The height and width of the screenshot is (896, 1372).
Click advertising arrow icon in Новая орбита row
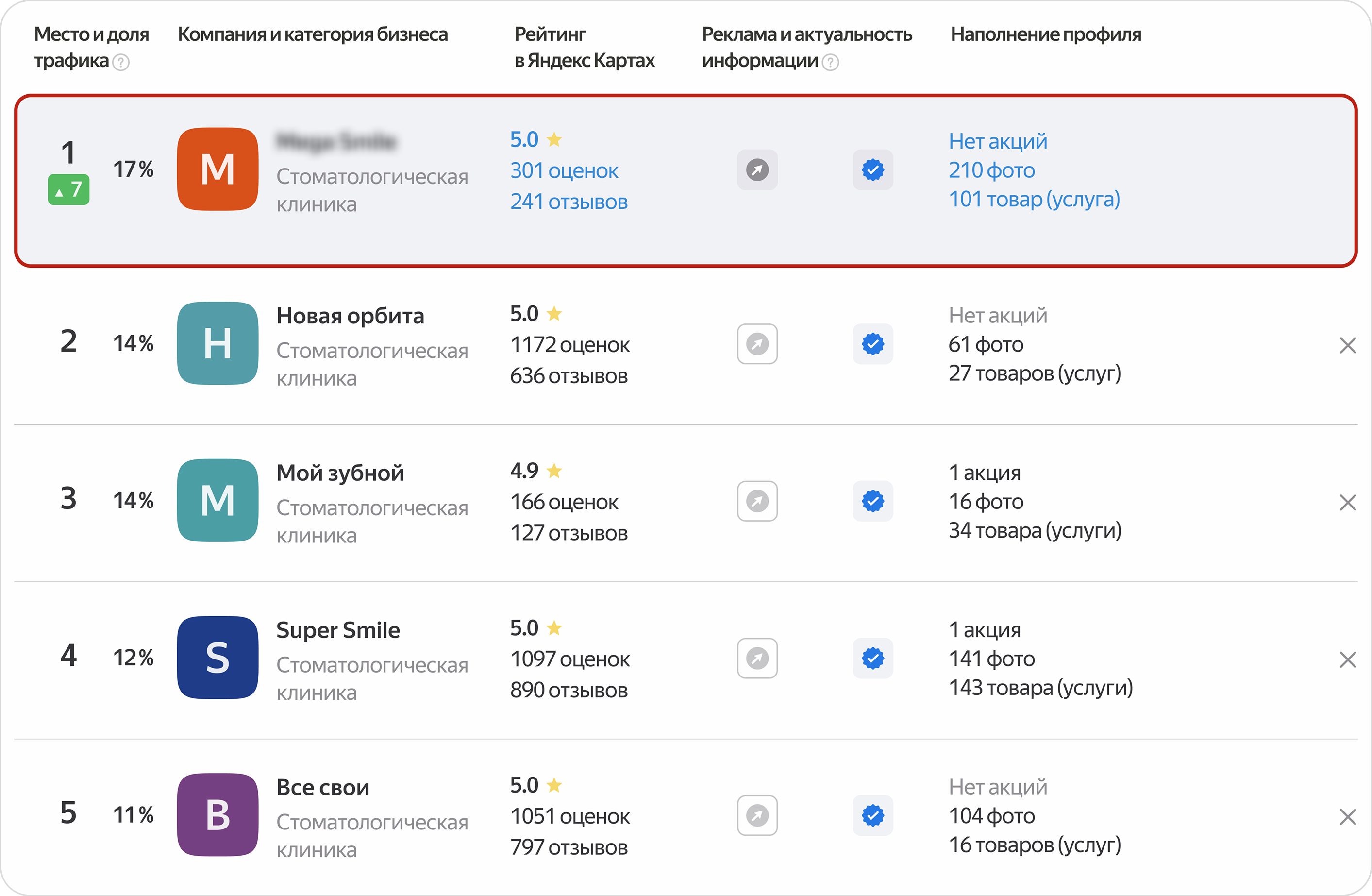pos(757,344)
